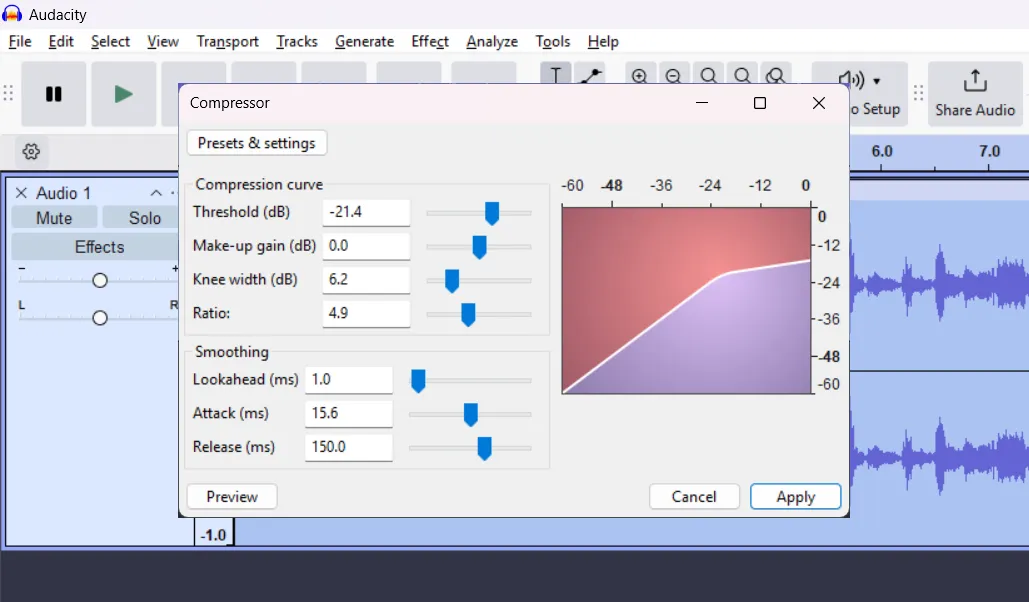Click Apply in Compressor dialog

point(795,497)
